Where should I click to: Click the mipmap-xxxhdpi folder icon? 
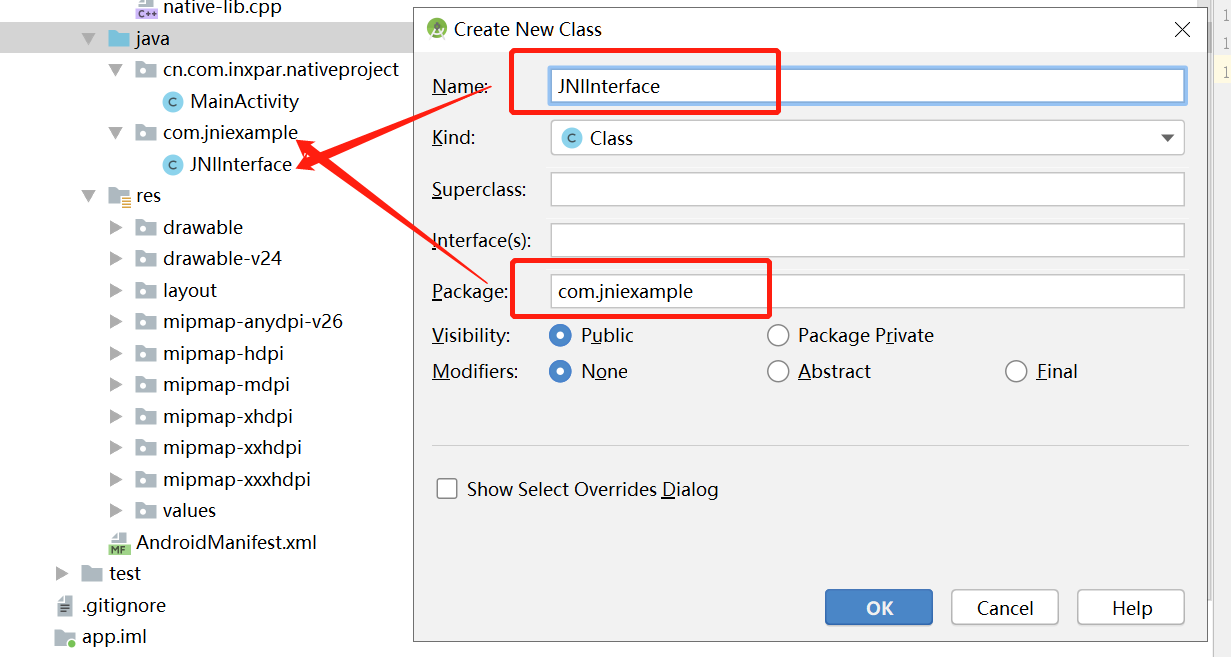click(145, 479)
